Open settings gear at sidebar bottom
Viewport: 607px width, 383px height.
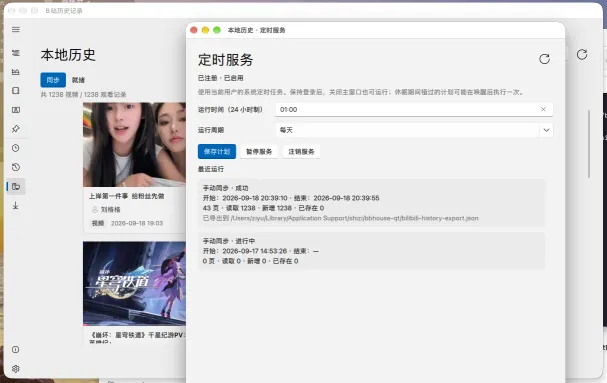[x=16, y=369]
